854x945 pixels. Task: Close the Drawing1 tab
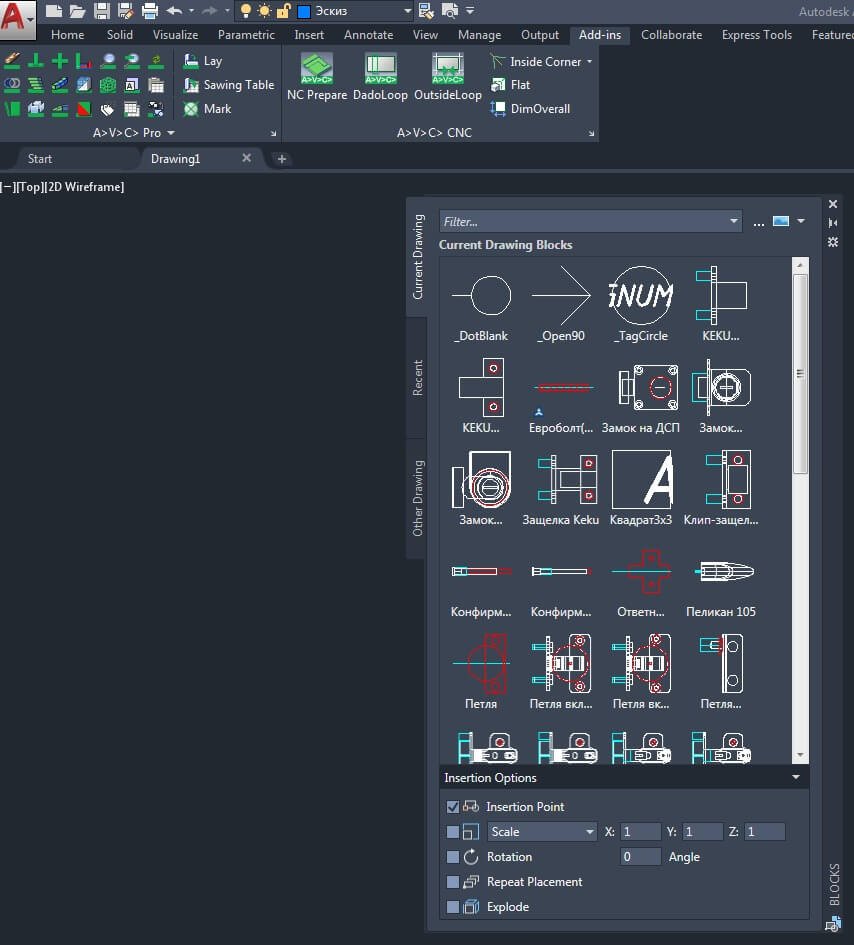[x=246, y=158]
